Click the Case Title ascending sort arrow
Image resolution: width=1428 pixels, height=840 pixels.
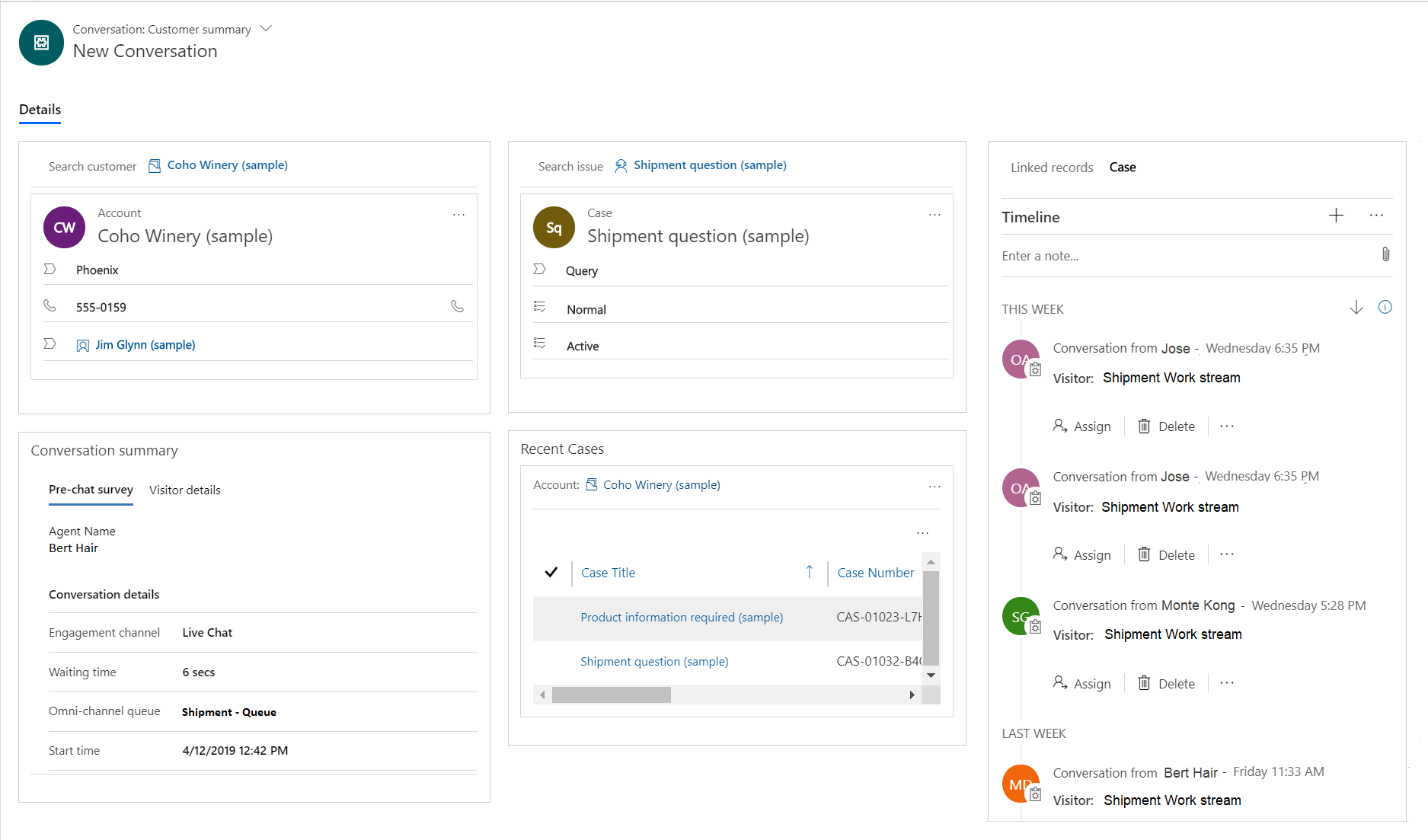809,571
